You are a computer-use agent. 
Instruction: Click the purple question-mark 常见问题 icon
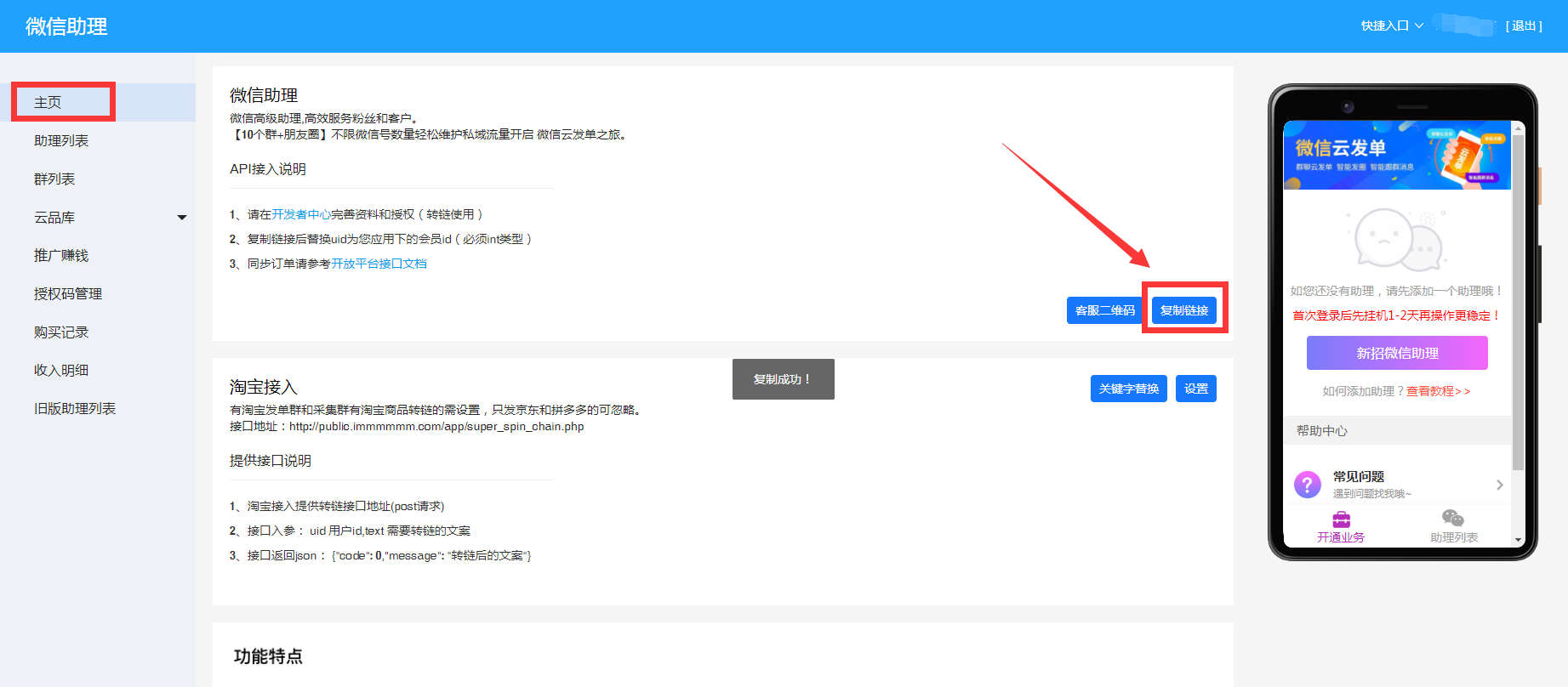pyautogui.click(x=1308, y=485)
